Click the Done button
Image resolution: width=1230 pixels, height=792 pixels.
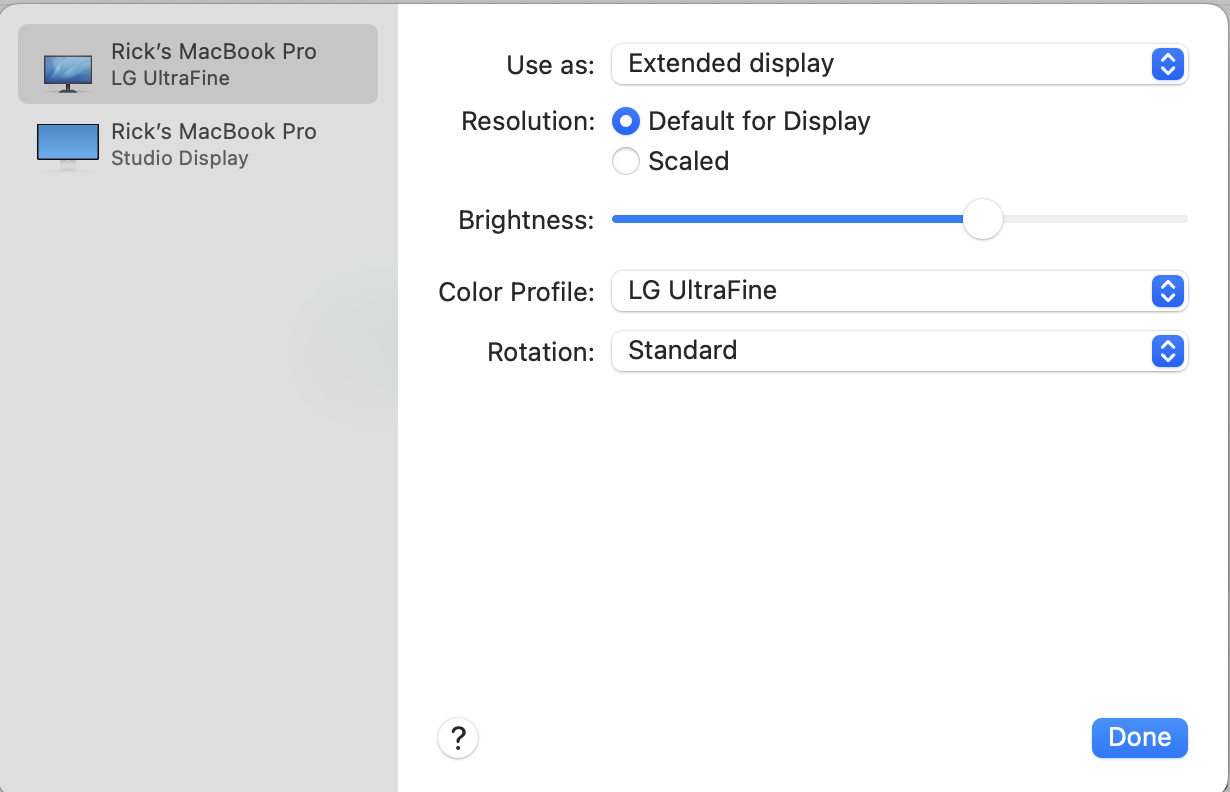[x=1139, y=737]
